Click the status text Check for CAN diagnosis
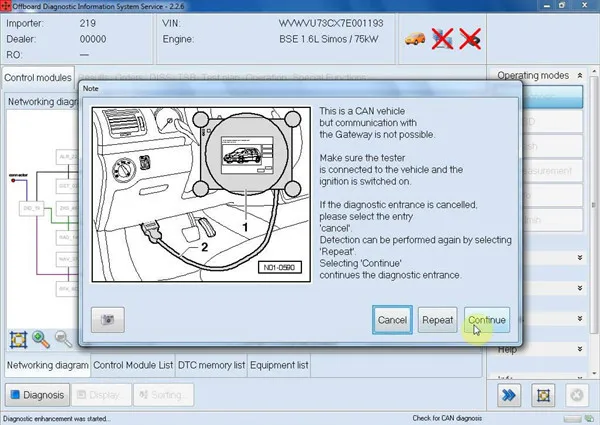This screenshot has width=600, height=425. pyautogui.click(x=447, y=418)
